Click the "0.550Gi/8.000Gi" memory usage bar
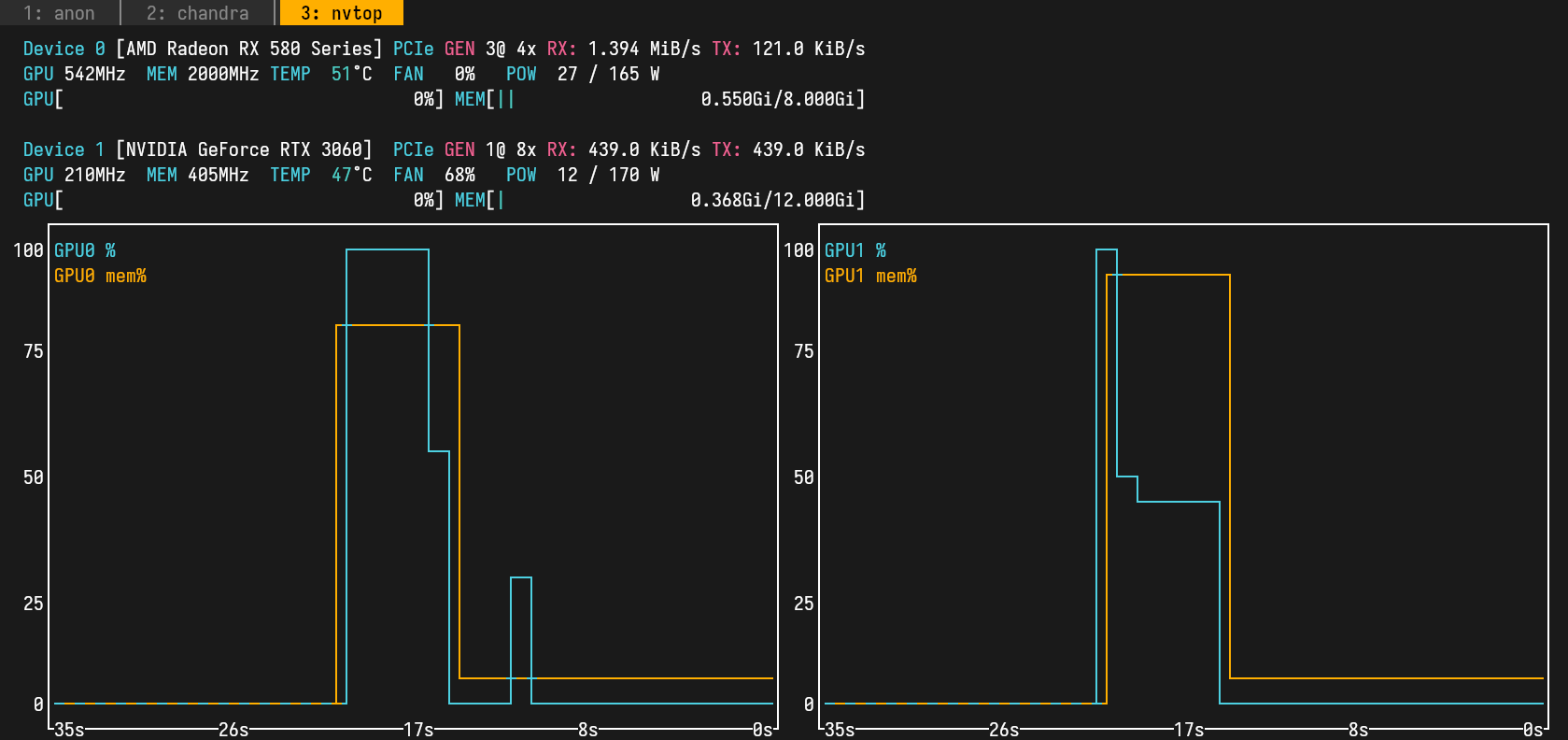The width and height of the screenshot is (1568, 740). [x=660, y=99]
